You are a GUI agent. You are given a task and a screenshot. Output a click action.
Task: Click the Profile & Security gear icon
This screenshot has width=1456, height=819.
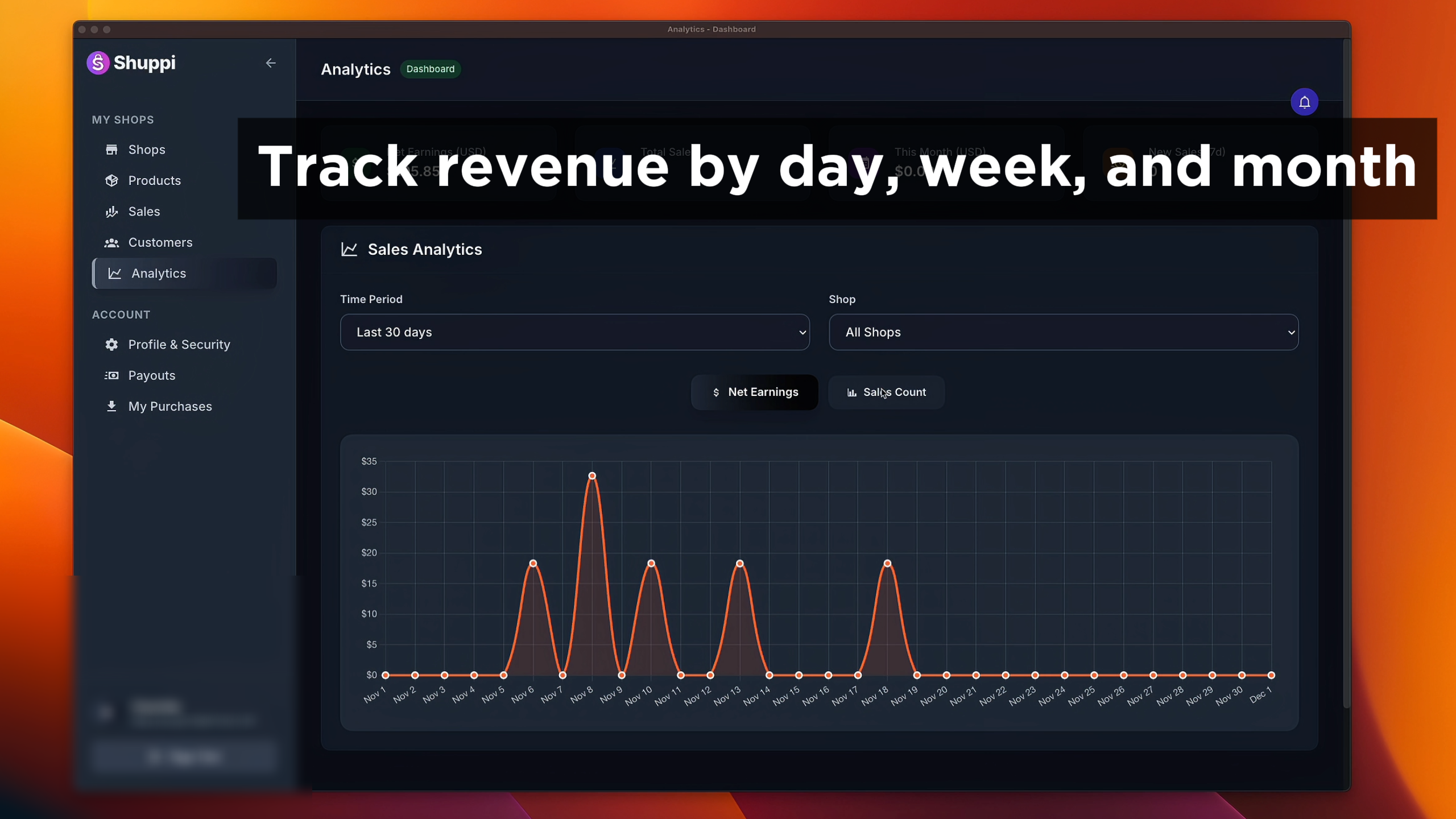(111, 345)
